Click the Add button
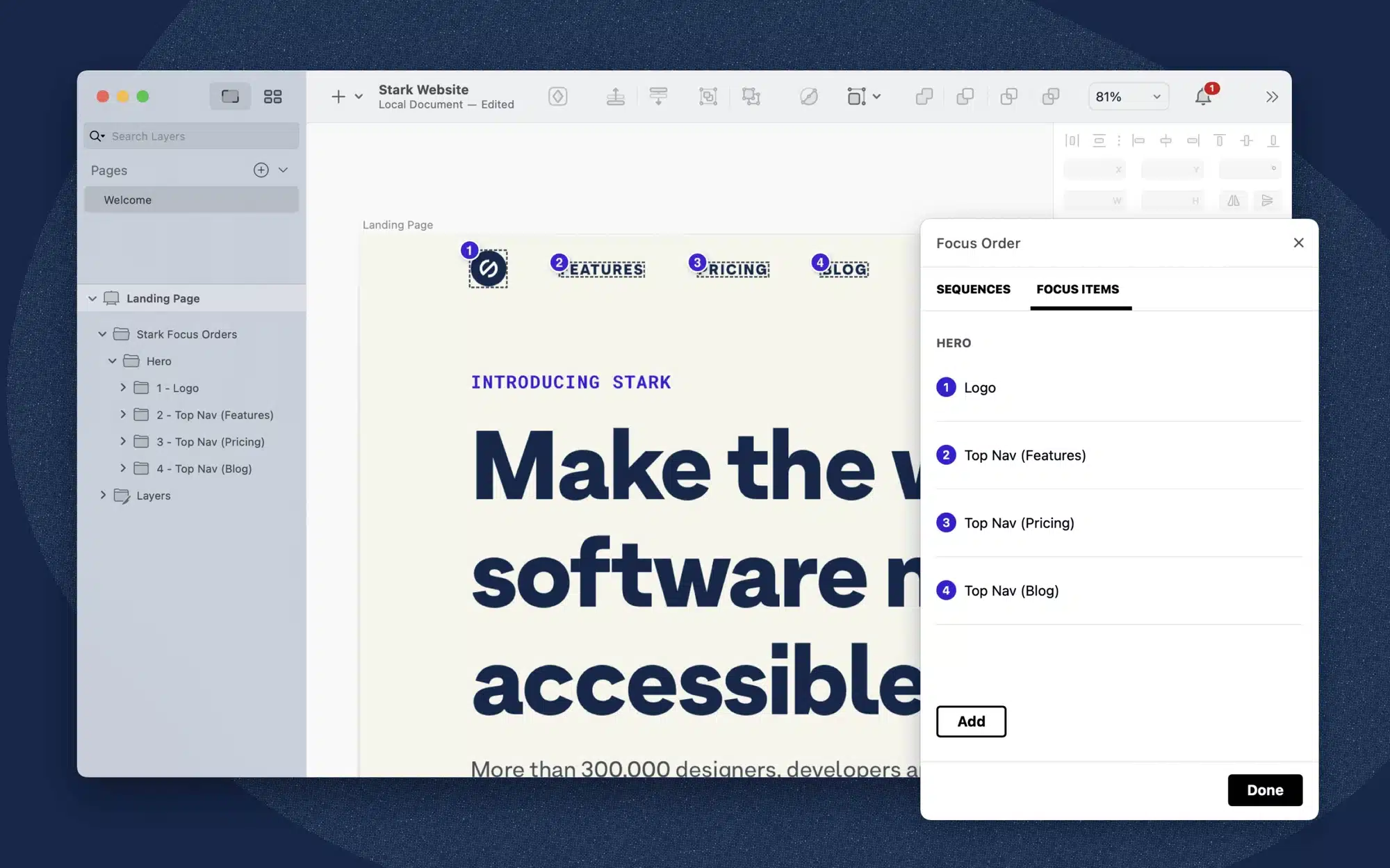Screen dimensions: 1390x868 pos(971,721)
